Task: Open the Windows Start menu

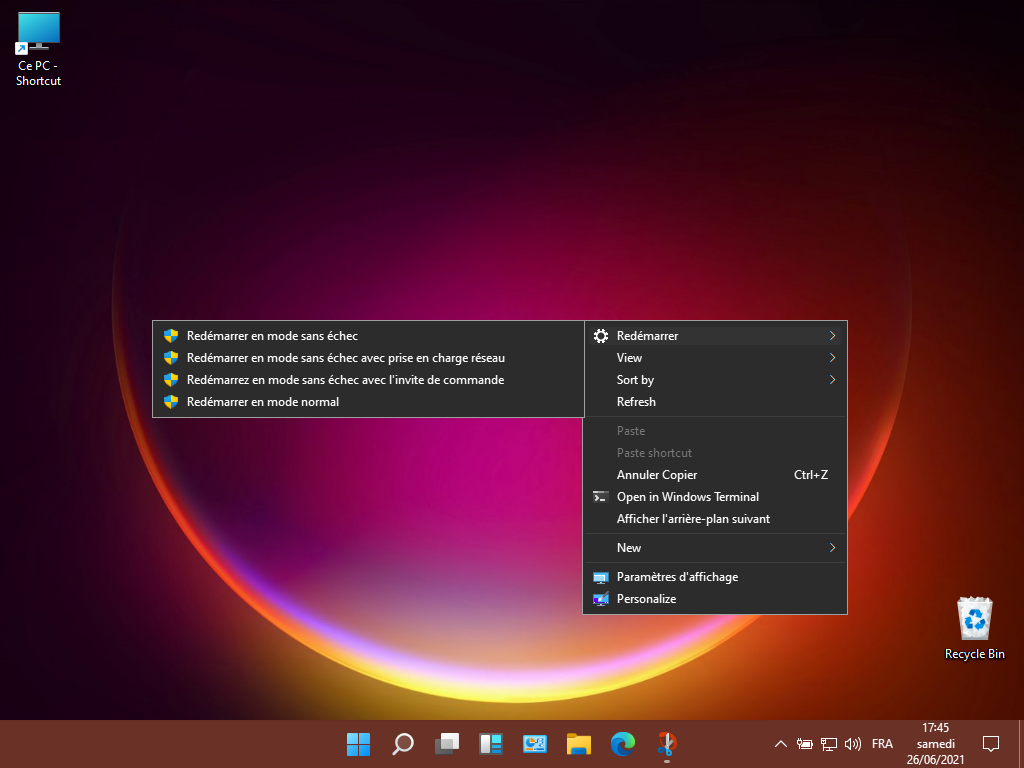Action: (x=358, y=744)
